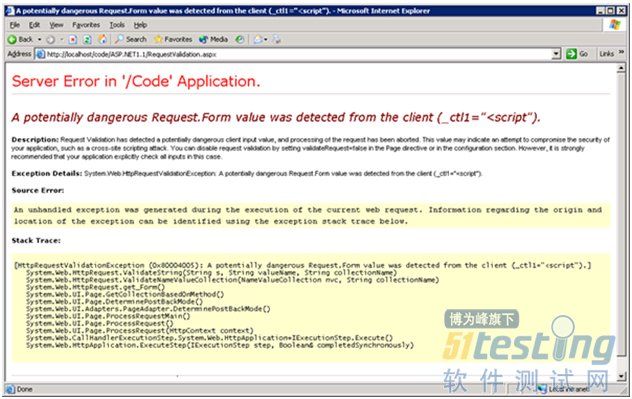Click the Back navigation button

(x=20, y=39)
